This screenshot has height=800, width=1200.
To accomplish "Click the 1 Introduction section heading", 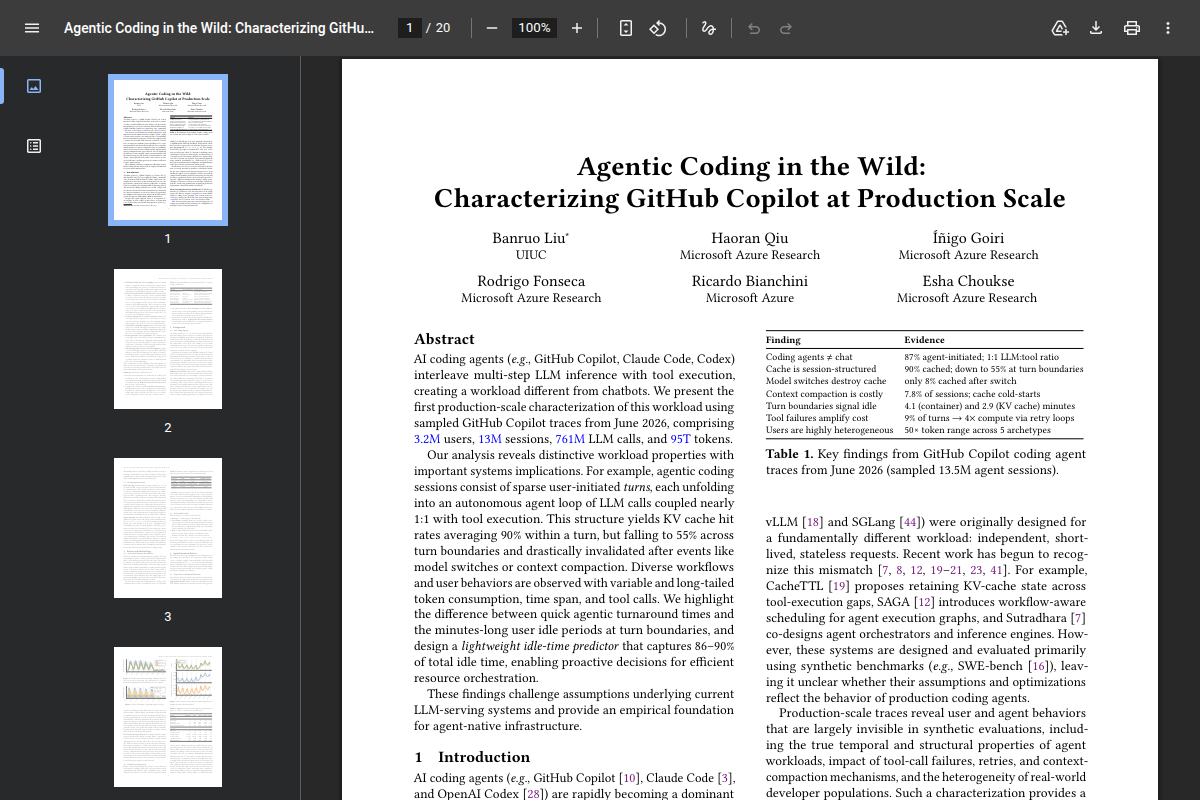I will [472, 757].
